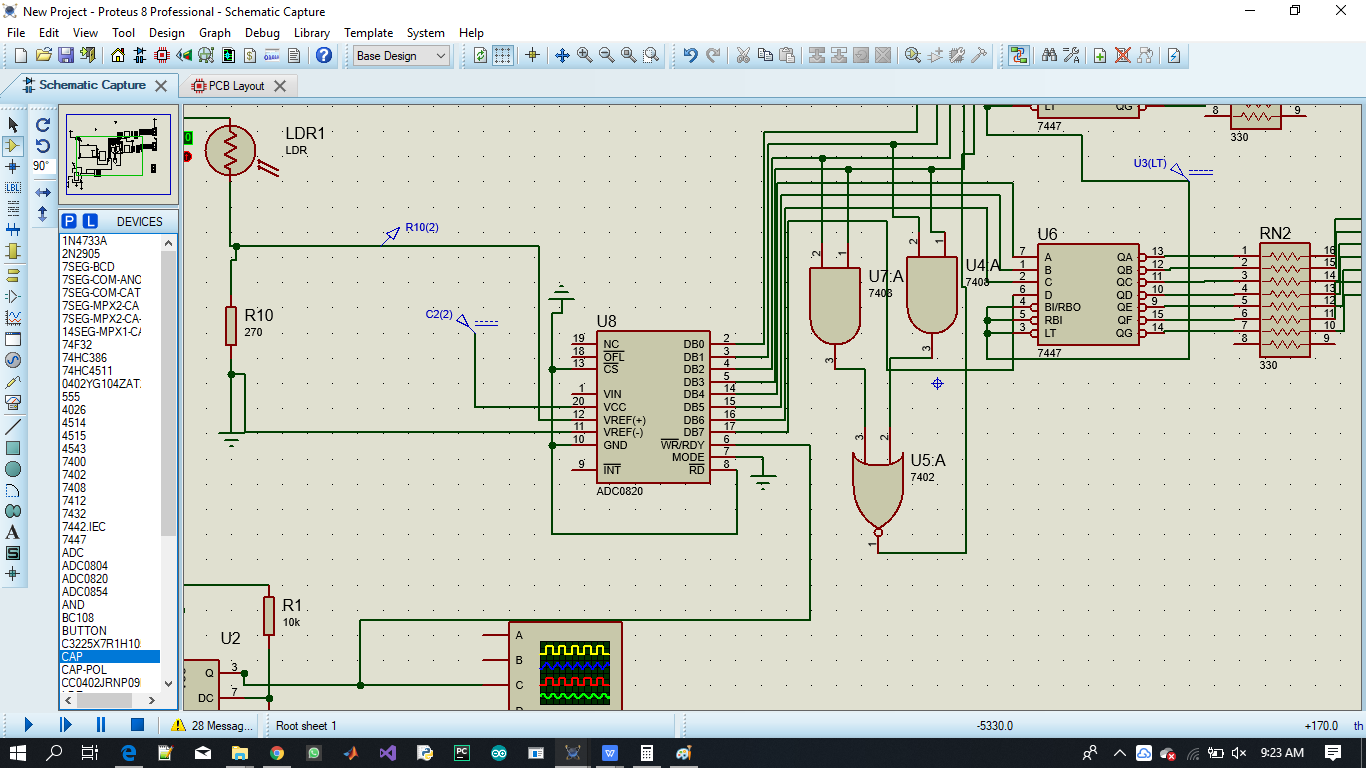1366x768 pixels.
Task: Open the 28 Messages log
Action: 212,725
